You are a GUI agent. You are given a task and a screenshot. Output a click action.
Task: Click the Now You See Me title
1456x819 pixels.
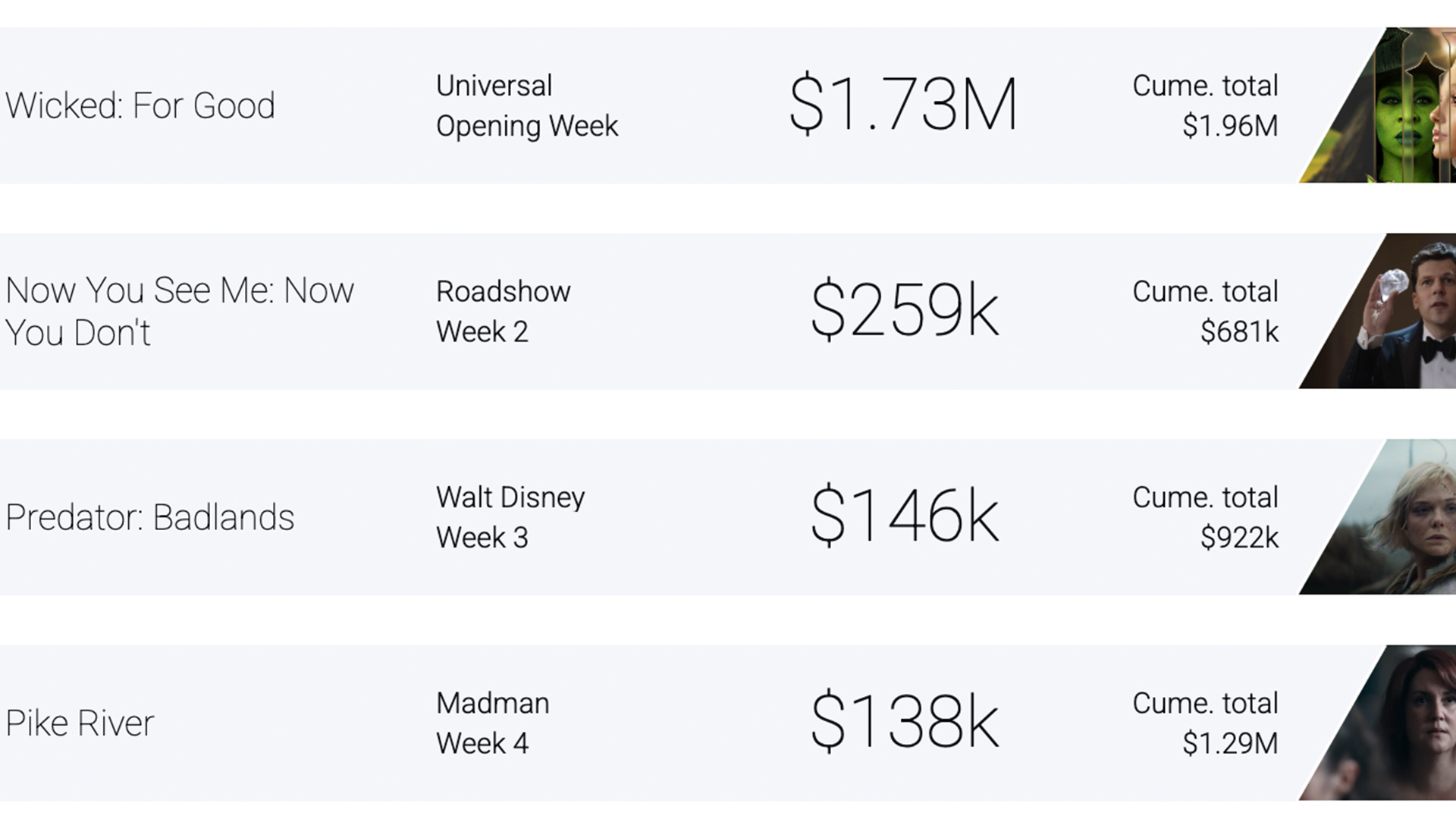point(180,312)
